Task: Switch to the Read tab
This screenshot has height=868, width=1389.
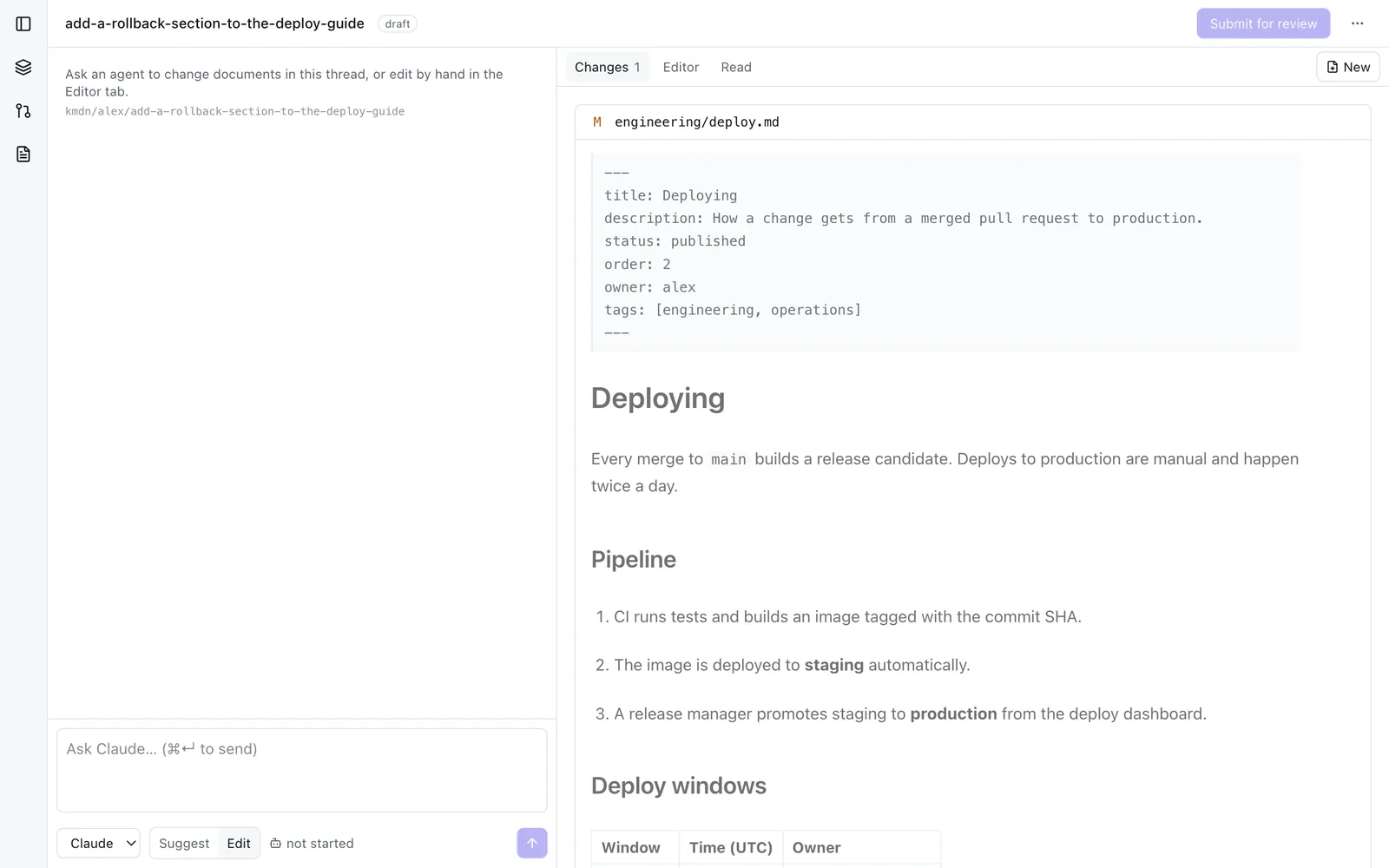Action: (736, 67)
